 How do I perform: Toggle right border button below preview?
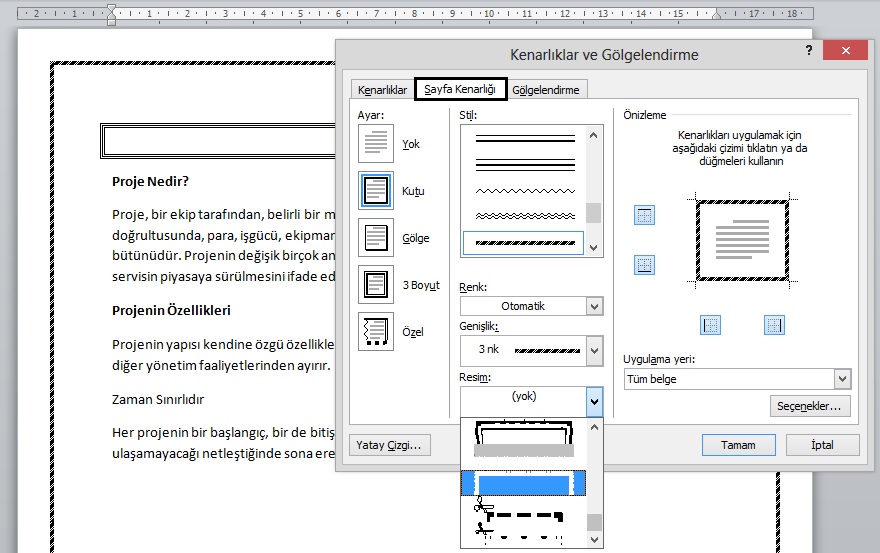(x=774, y=324)
